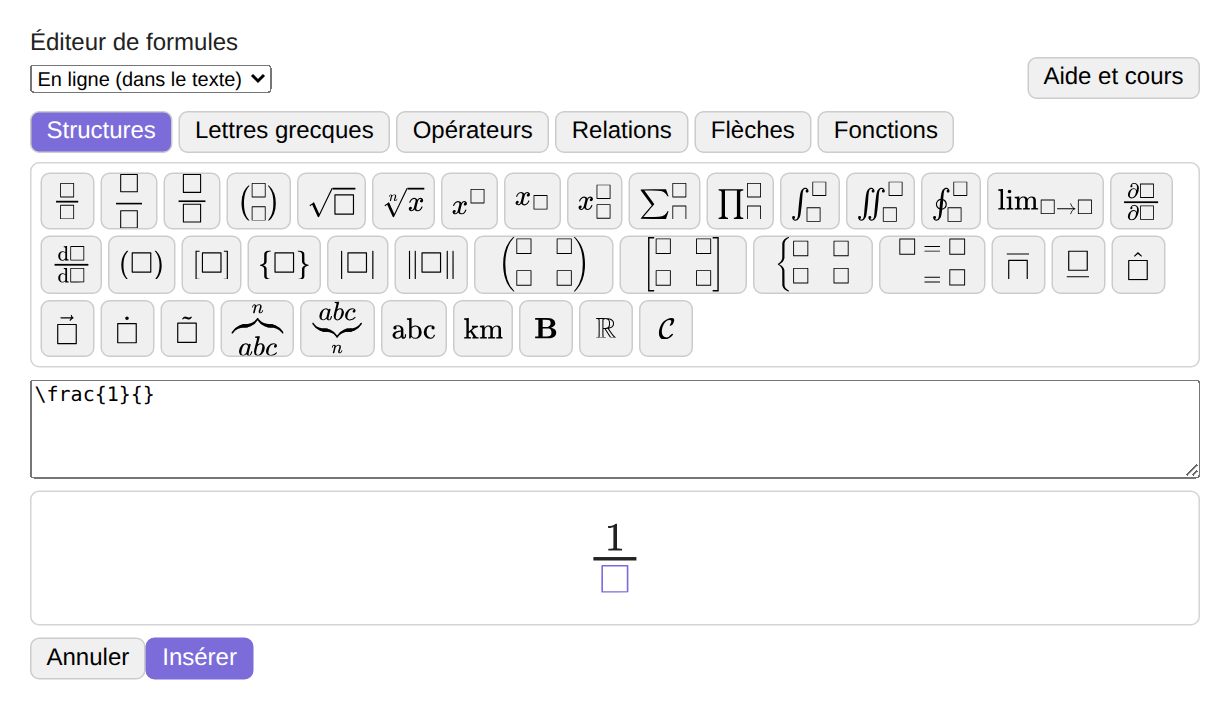
Task: Click inside the LaTeX code text area
Action: pyautogui.click(x=615, y=429)
